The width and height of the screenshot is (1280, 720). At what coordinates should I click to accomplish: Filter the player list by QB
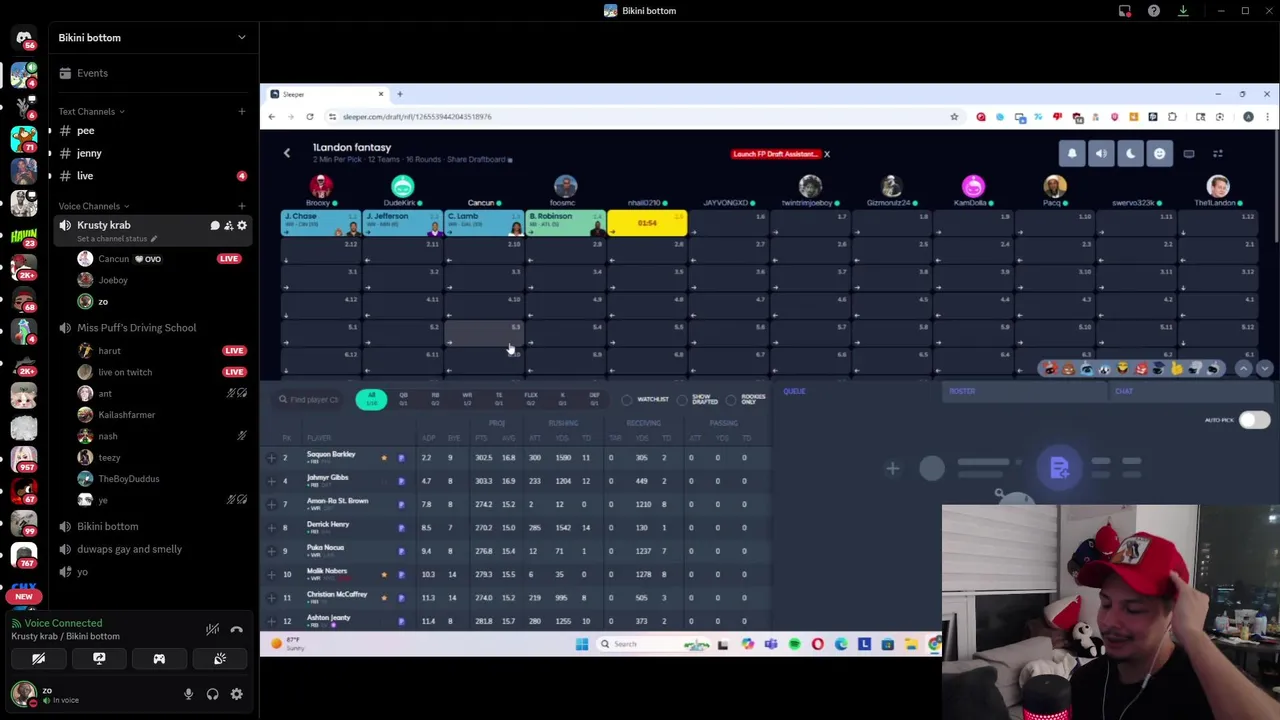[404, 399]
